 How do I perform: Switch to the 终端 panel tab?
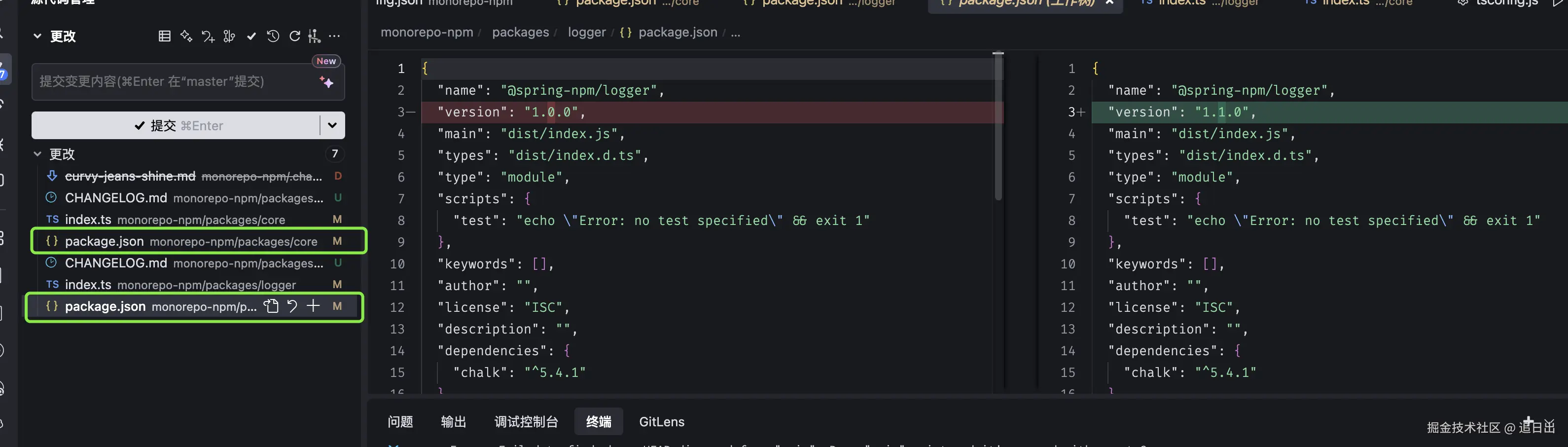click(x=598, y=421)
